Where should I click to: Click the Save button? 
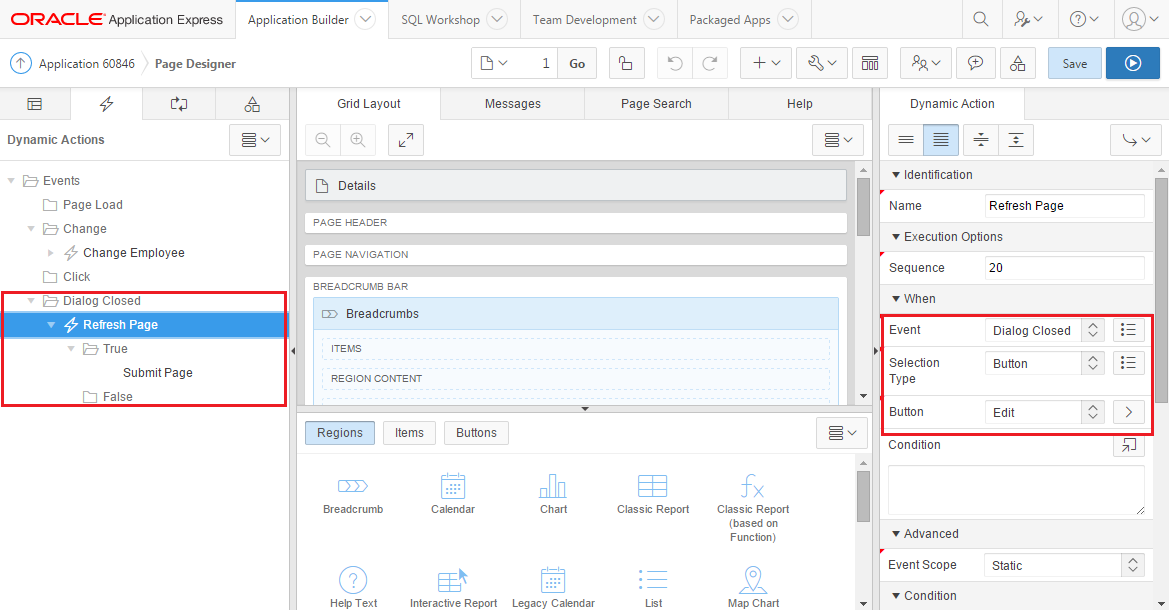point(1074,62)
